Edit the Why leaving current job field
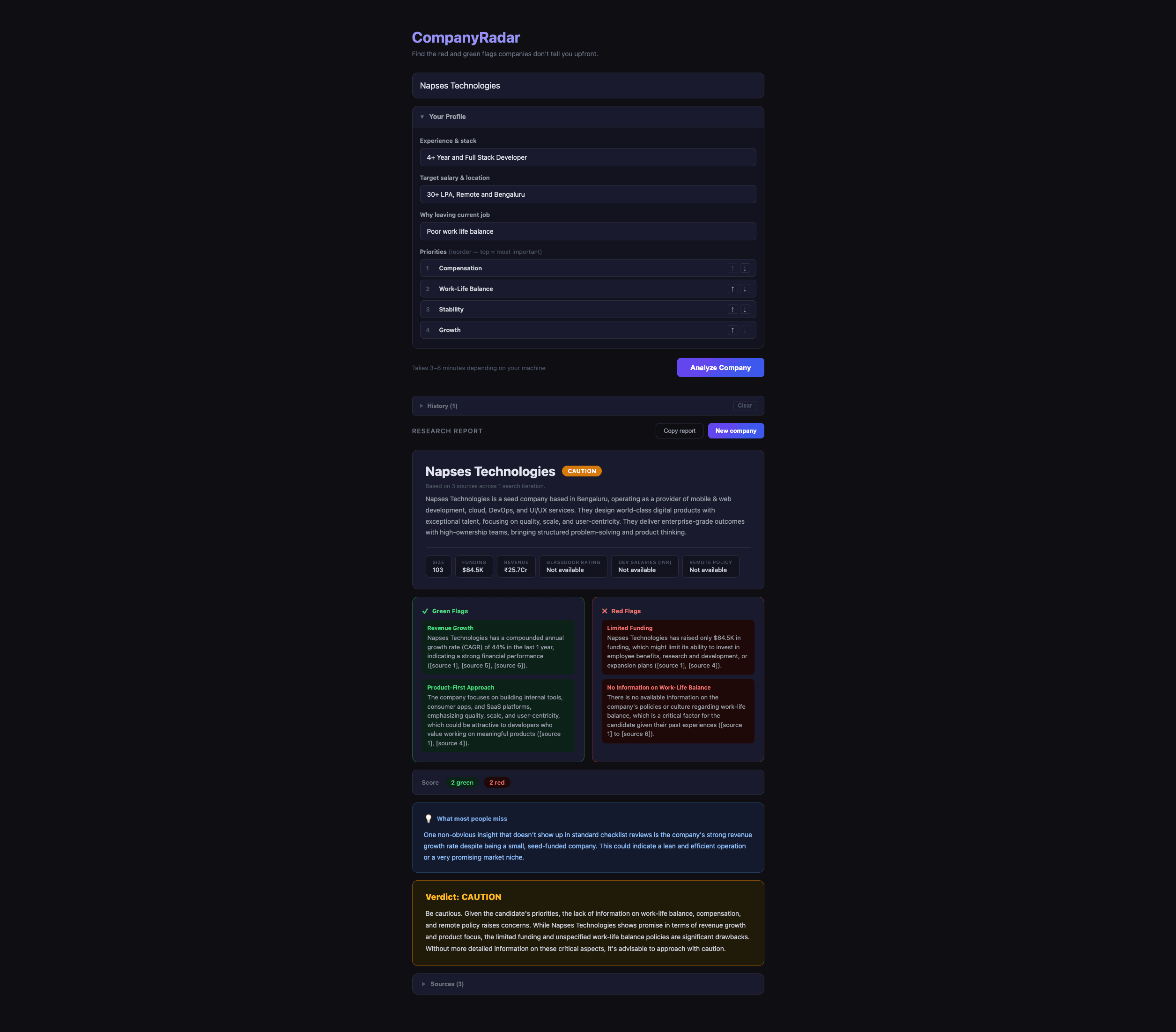The height and width of the screenshot is (1032, 1176). point(588,231)
